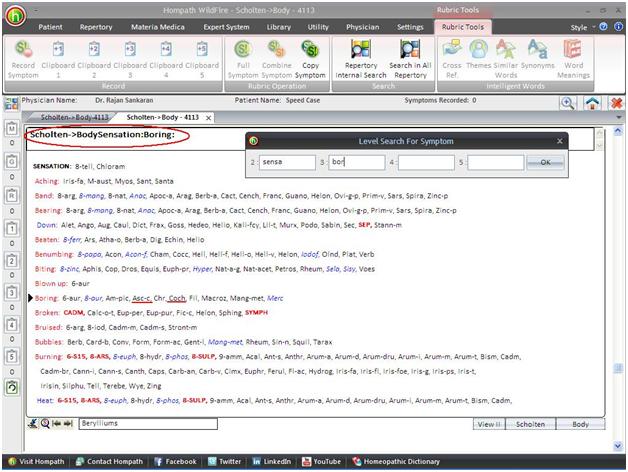Screen dimensions: 628x472
Task: Click the info icon at the window's top corner
Action: point(618,27)
